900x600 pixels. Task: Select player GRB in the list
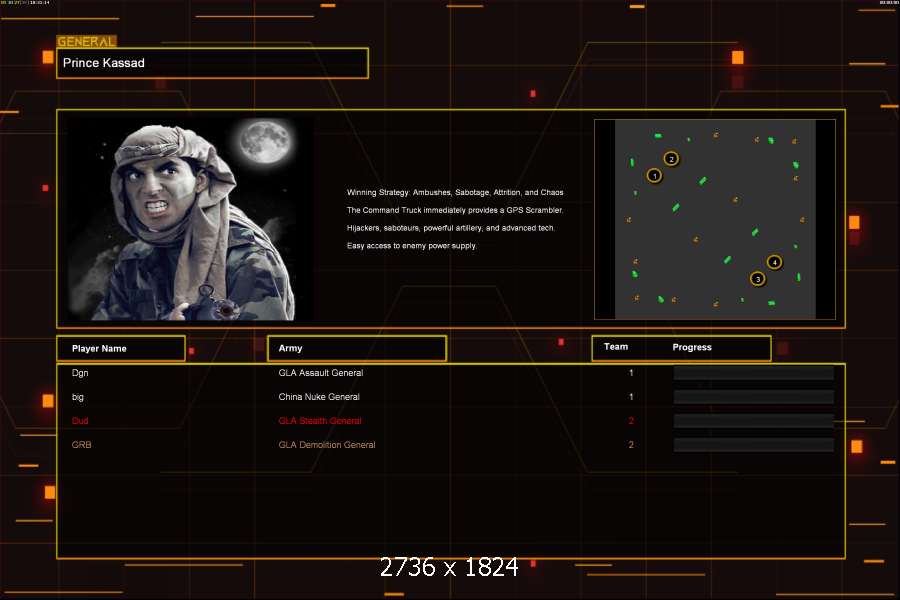pyautogui.click(x=81, y=445)
